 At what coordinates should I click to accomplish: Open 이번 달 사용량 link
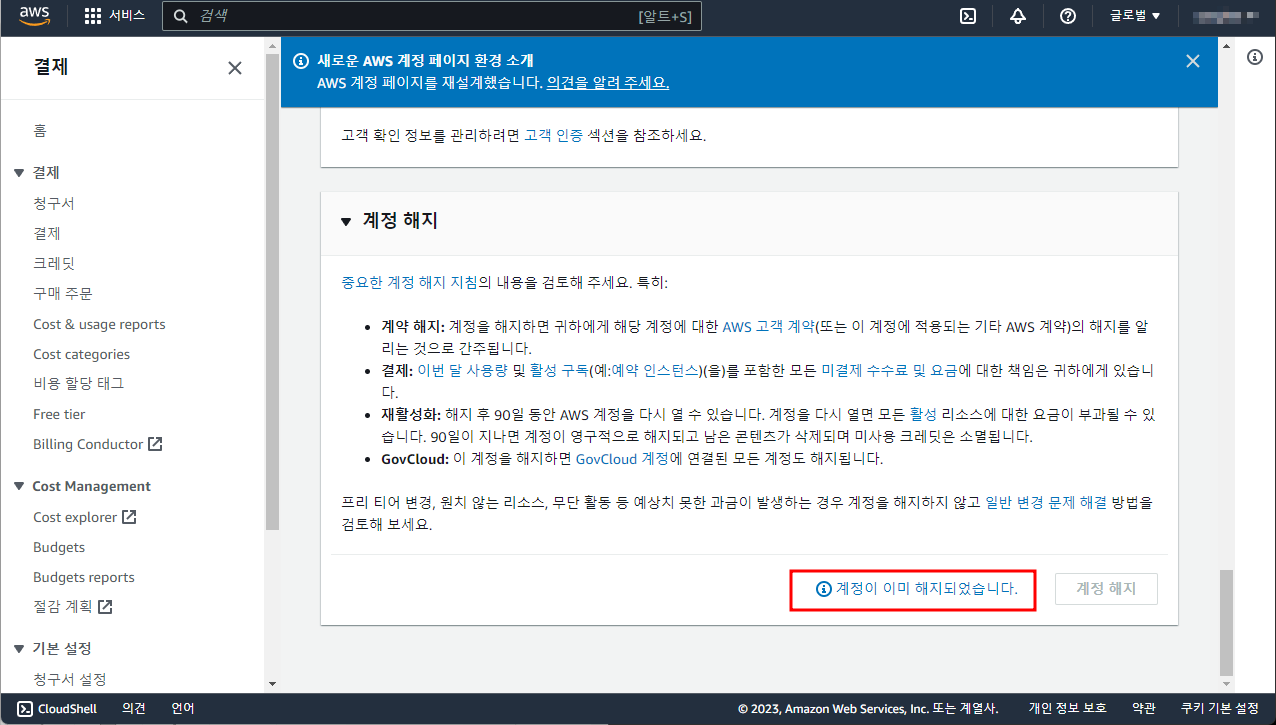pyautogui.click(x=461, y=370)
